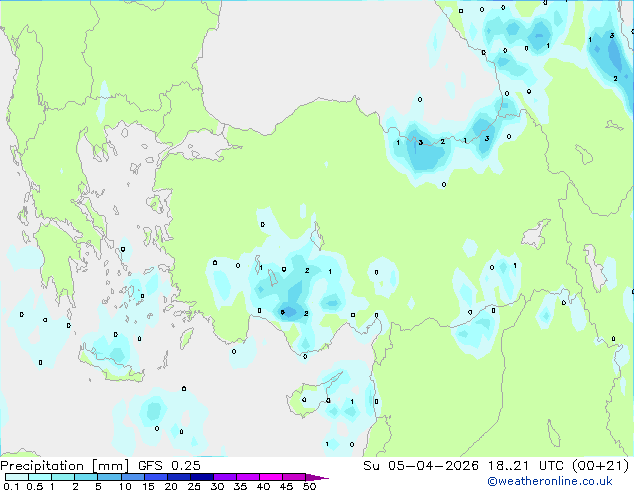Click the '40' legend scale label
Image resolution: width=634 pixels, height=490 pixels.
(x=263, y=486)
